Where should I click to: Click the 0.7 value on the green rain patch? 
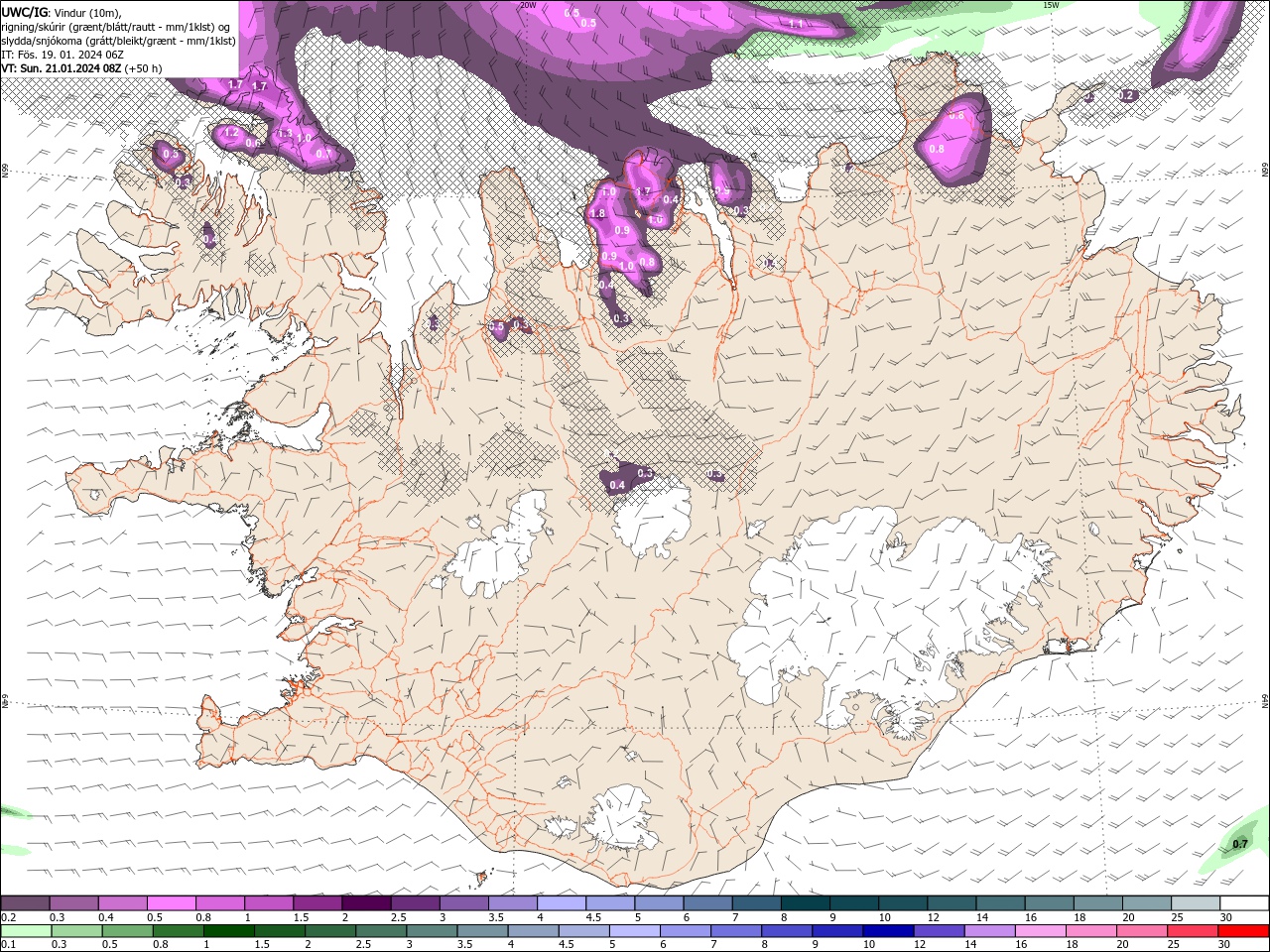(x=1240, y=845)
